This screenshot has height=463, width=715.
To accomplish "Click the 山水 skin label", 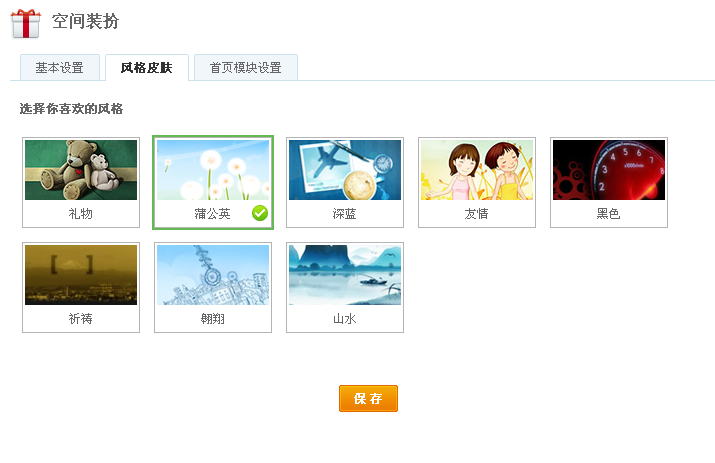I will [x=344, y=318].
